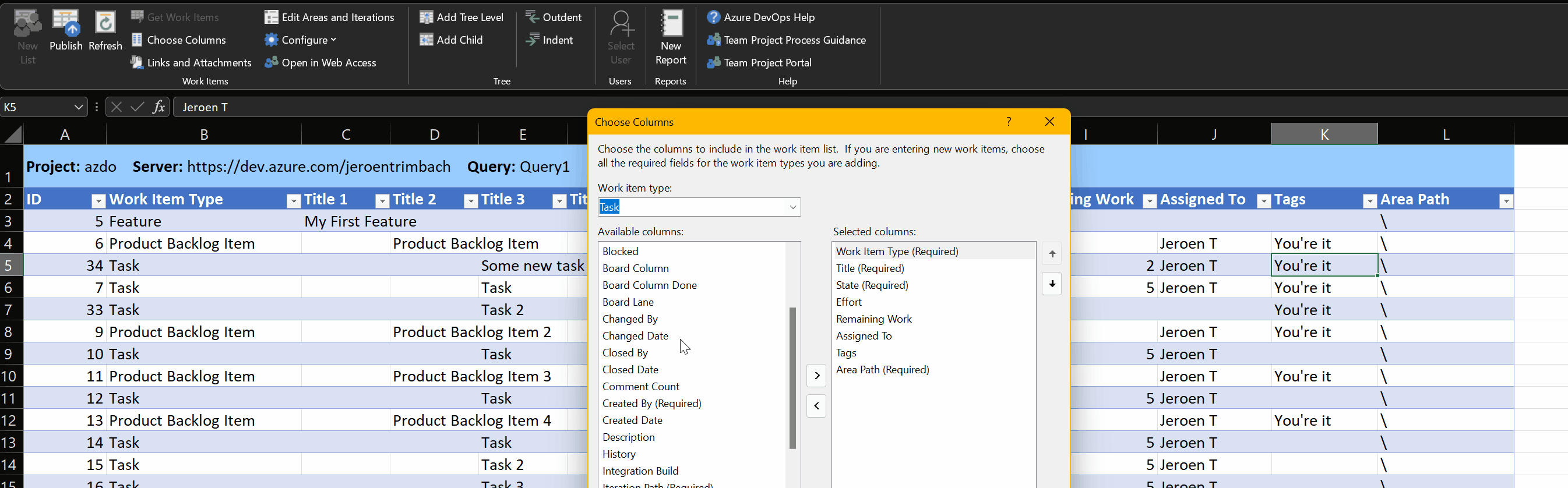
Task: Open the Area Path filter dropdown
Action: coord(1506,200)
